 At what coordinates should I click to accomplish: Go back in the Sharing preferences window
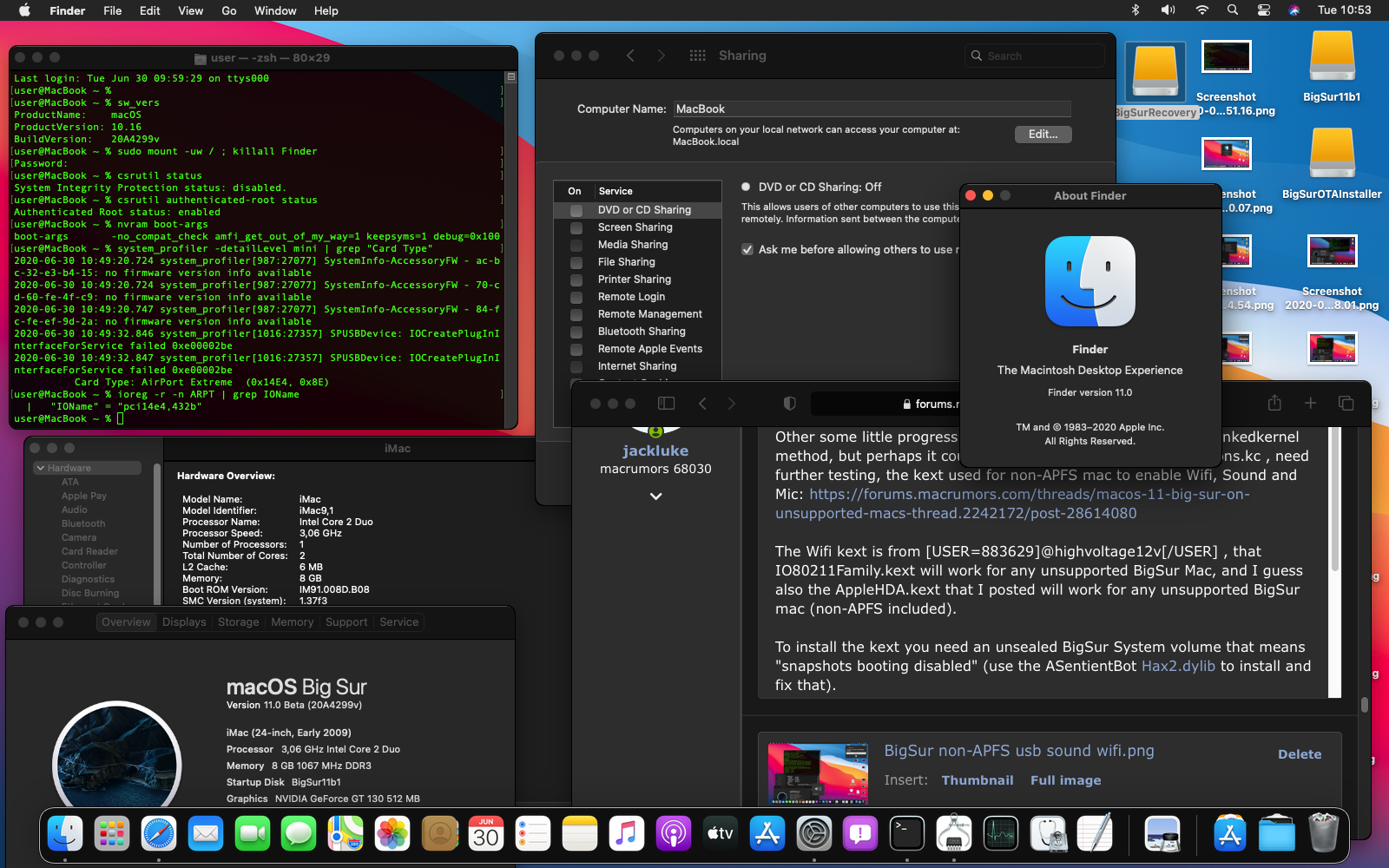point(630,56)
